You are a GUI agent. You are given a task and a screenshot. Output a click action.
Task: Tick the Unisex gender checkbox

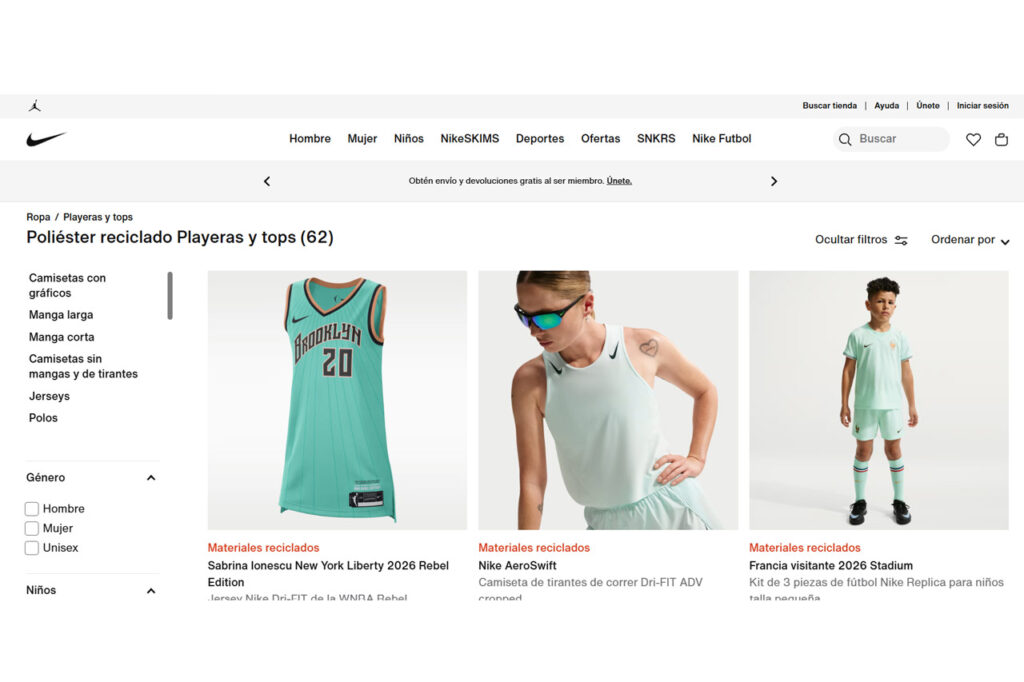tap(31, 547)
